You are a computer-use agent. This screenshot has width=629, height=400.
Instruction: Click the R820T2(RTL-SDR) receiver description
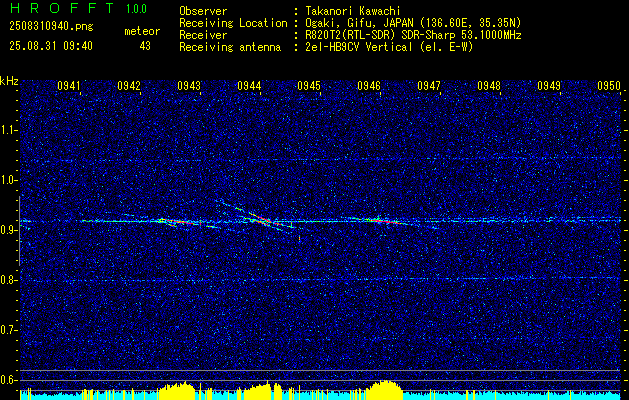(411, 35)
